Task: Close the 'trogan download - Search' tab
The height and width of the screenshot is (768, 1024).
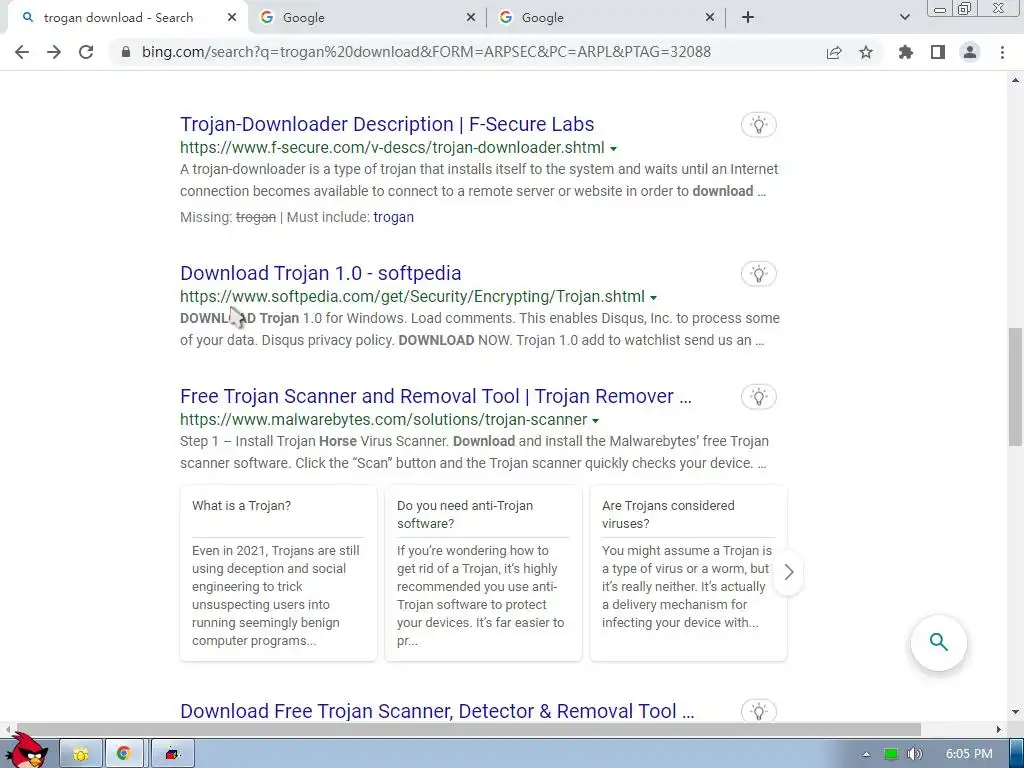Action: click(232, 18)
